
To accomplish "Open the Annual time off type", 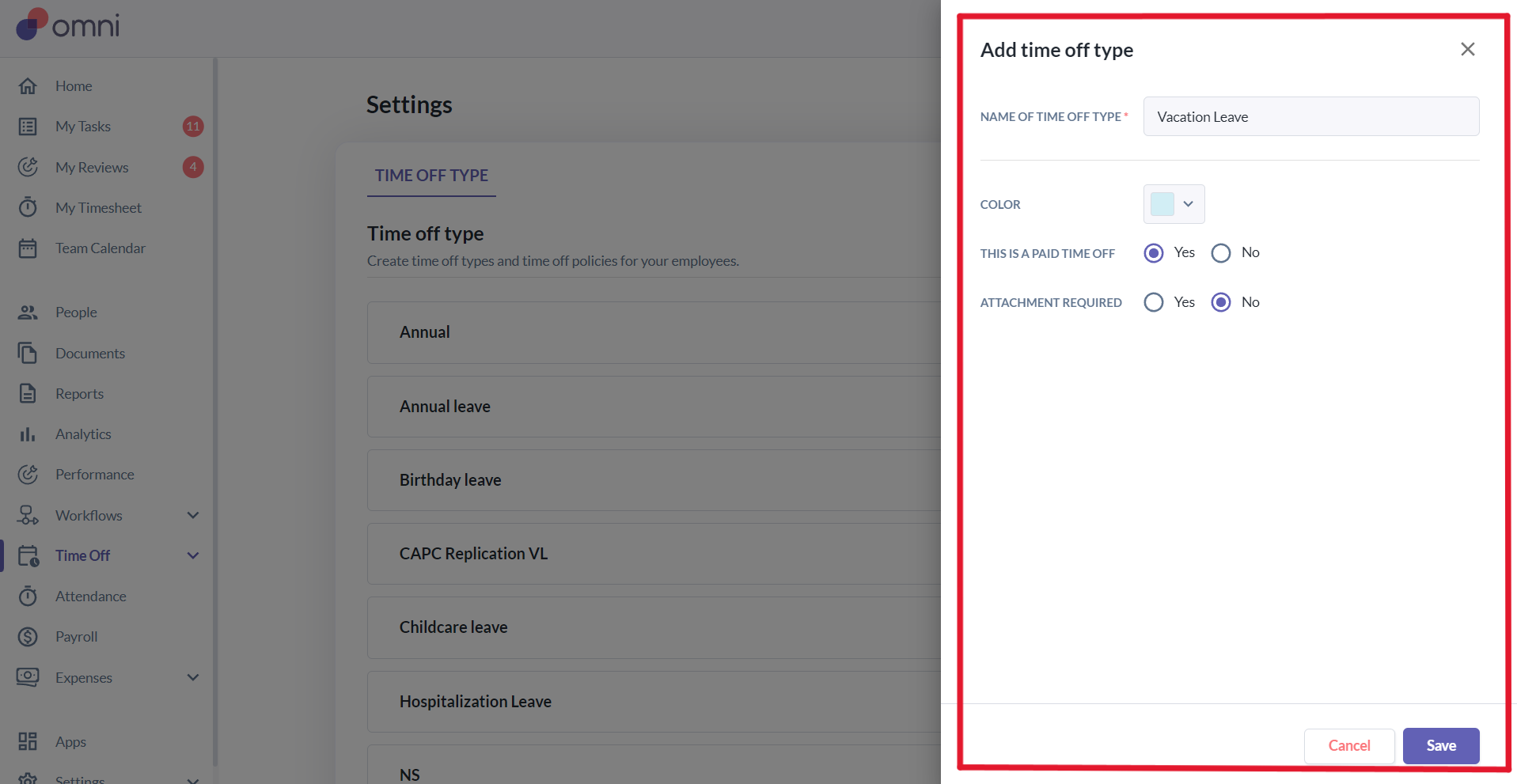I will point(654,332).
